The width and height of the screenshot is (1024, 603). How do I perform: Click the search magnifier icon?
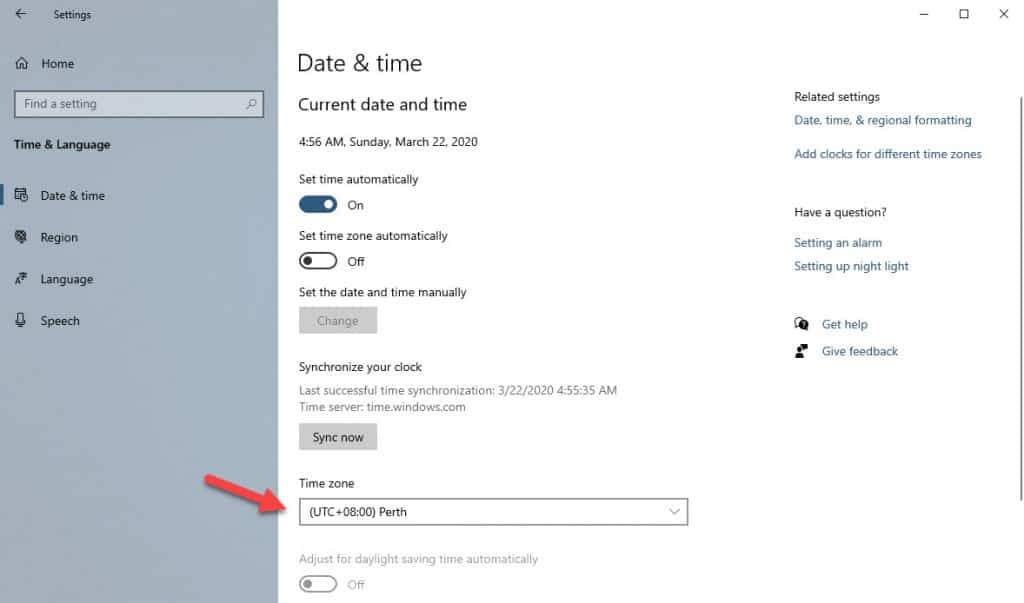click(x=253, y=103)
